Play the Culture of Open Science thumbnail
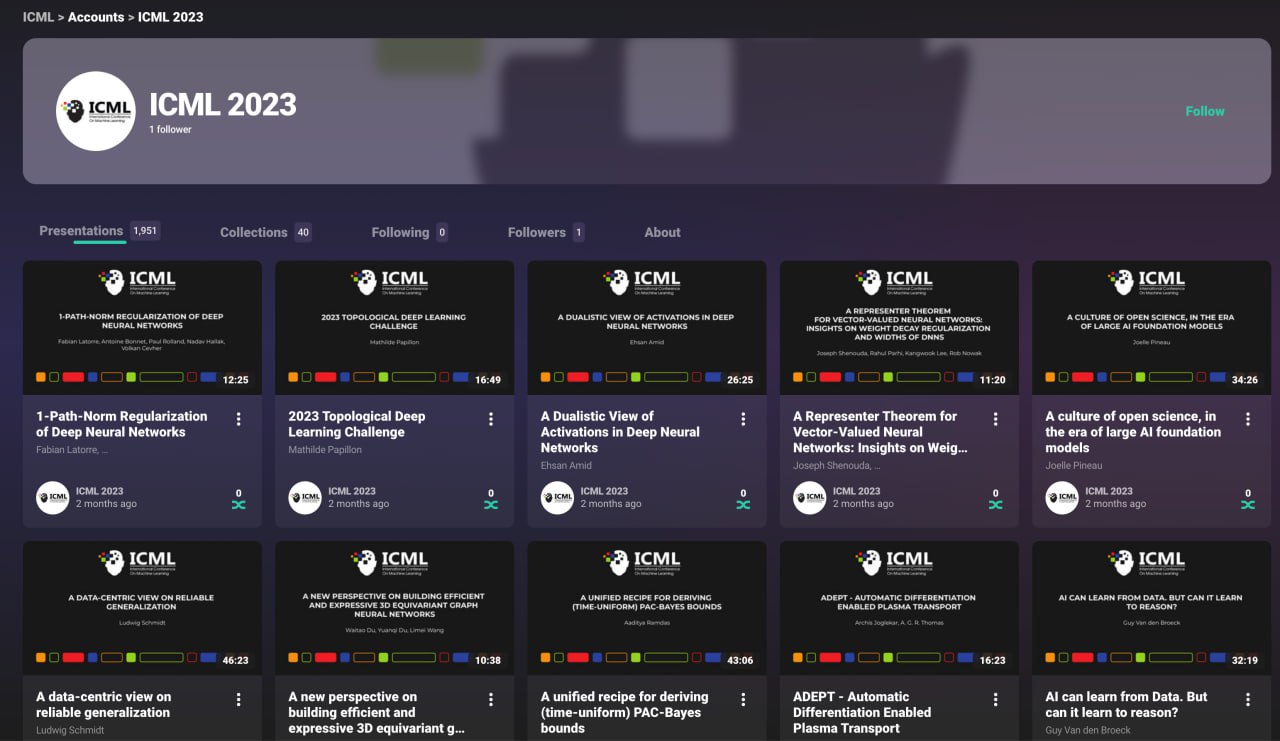The height and width of the screenshot is (741, 1280). (x=1151, y=328)
